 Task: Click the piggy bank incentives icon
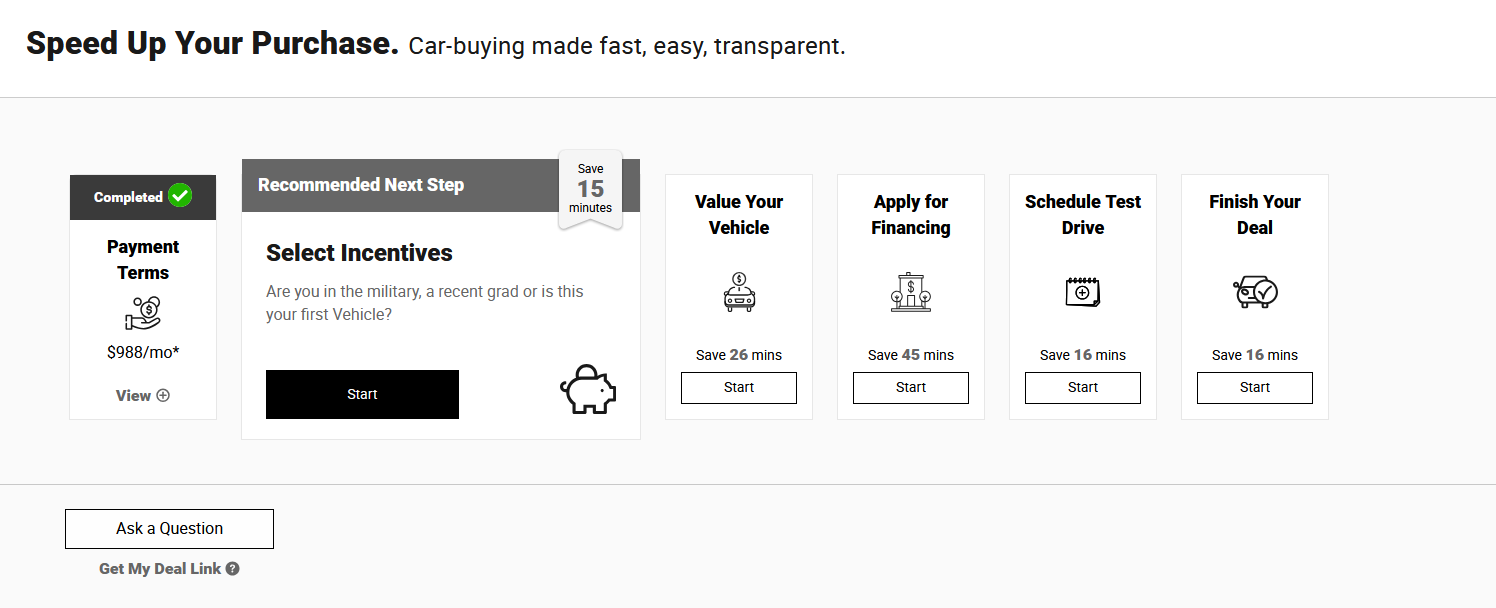click(588, 389)
